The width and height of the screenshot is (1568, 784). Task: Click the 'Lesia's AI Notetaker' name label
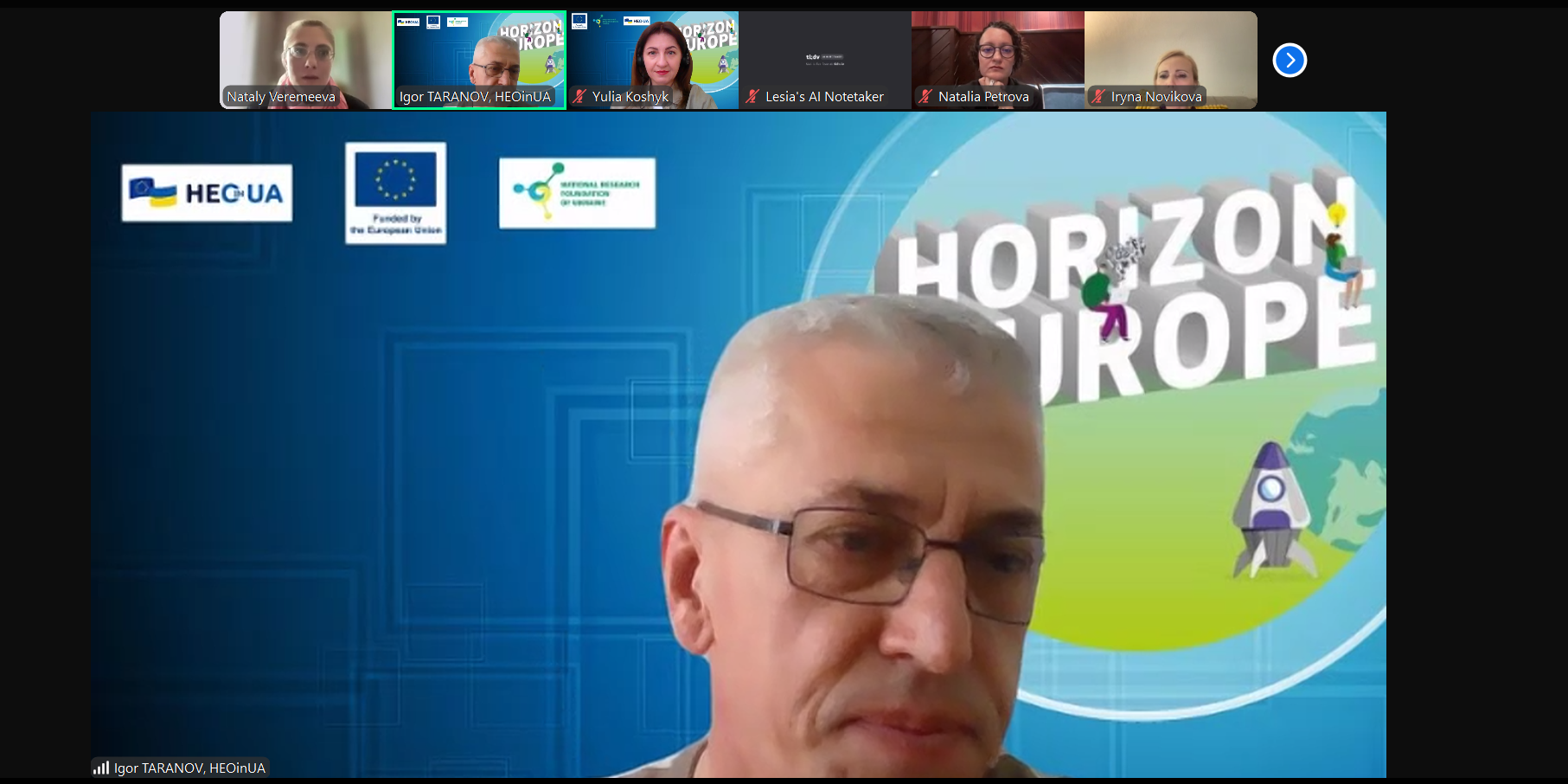pos(824,97)
